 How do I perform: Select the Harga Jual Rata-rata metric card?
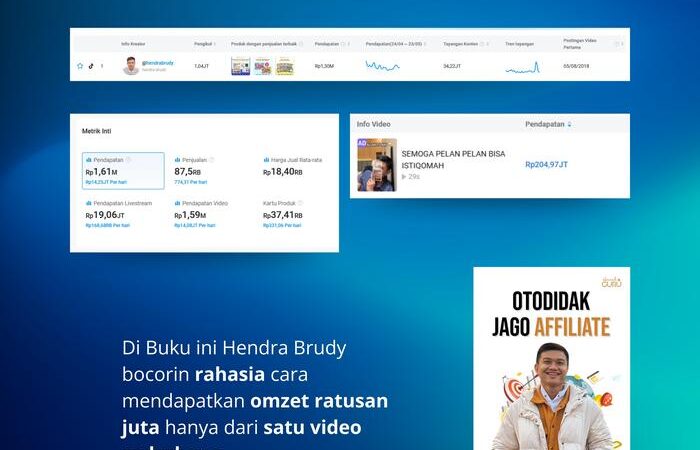(297, 171)
